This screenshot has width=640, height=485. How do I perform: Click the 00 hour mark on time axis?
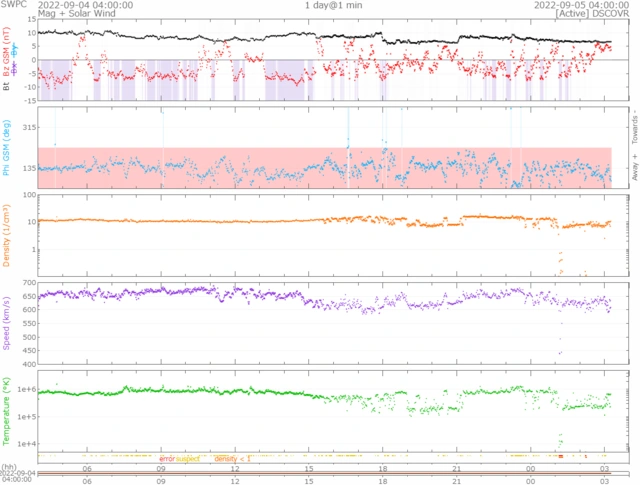[x=530, y=468]
